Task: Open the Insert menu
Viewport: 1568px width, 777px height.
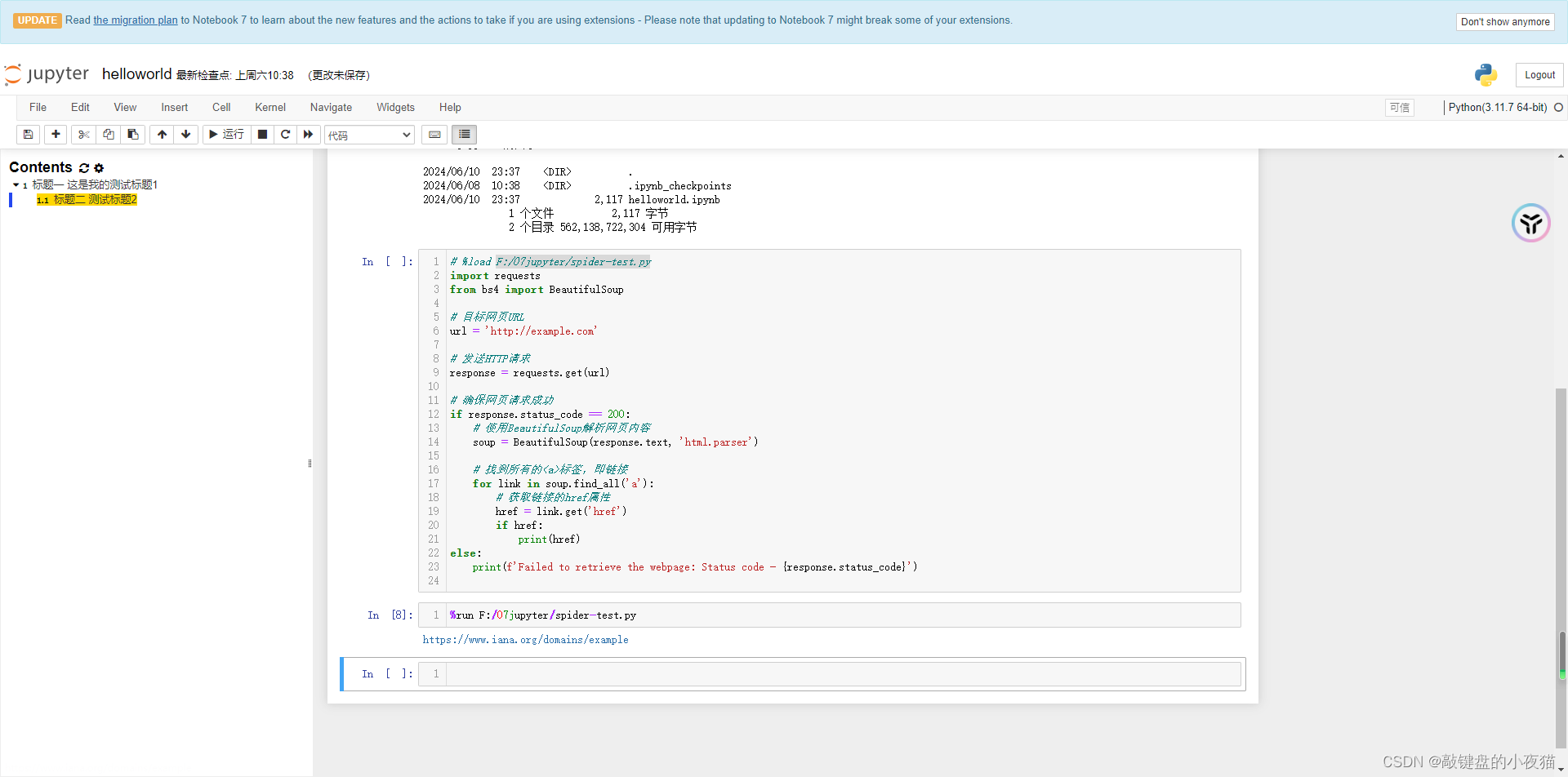Action: click(x=174, y=108)
